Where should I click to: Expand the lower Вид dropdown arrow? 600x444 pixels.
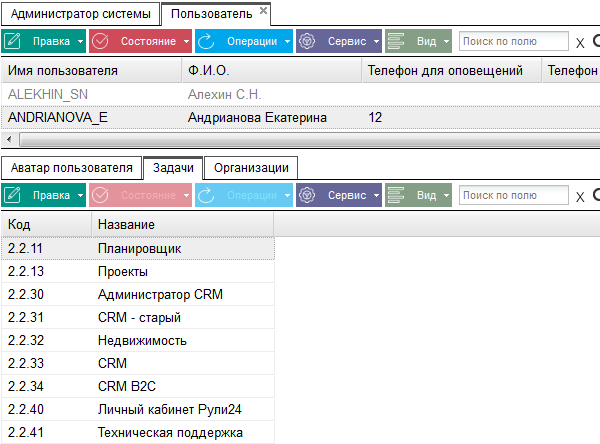tap(445, 196)
